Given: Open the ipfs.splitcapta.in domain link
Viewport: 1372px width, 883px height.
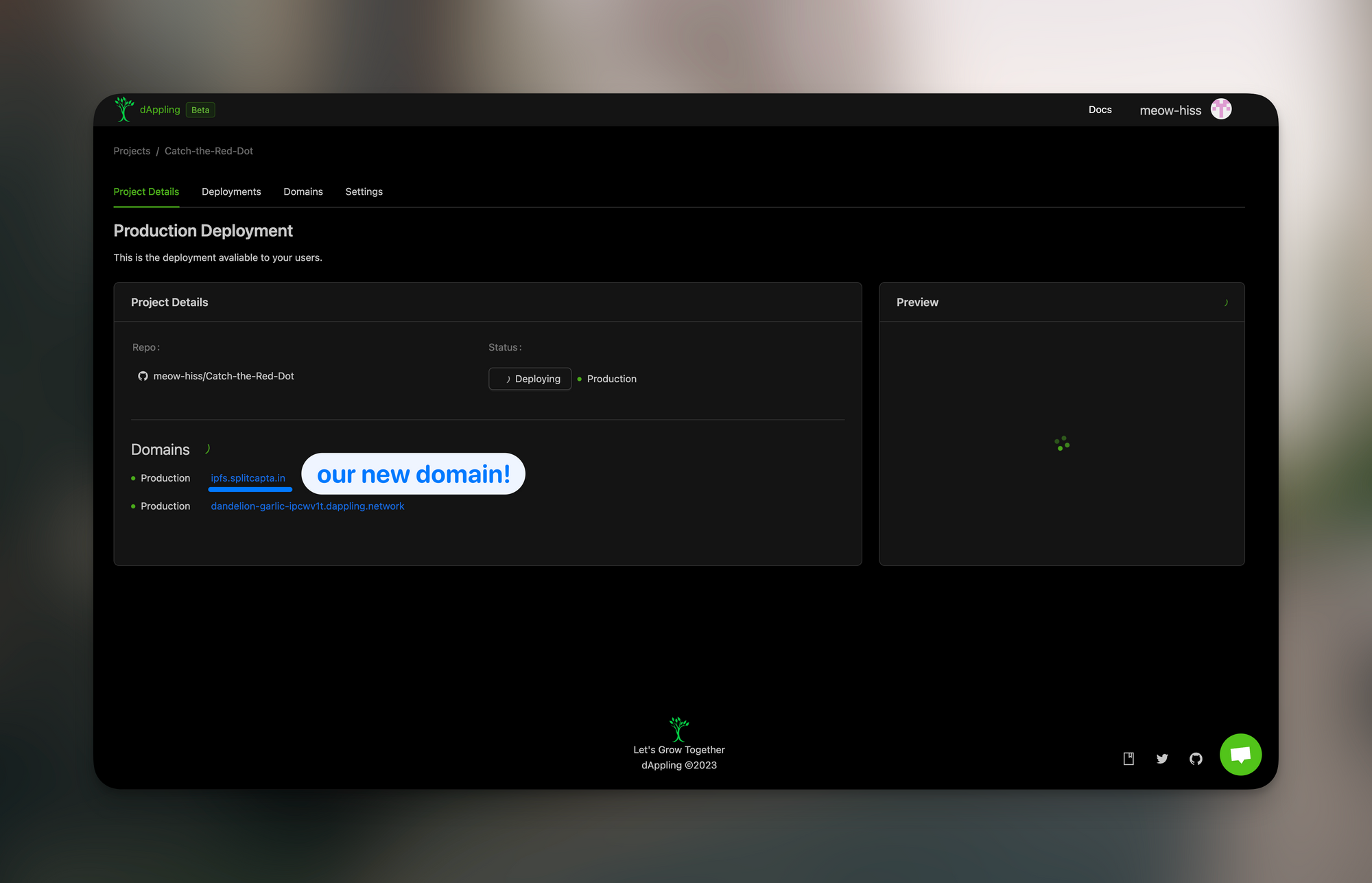Looking at the screenshot, I should 248,478.
